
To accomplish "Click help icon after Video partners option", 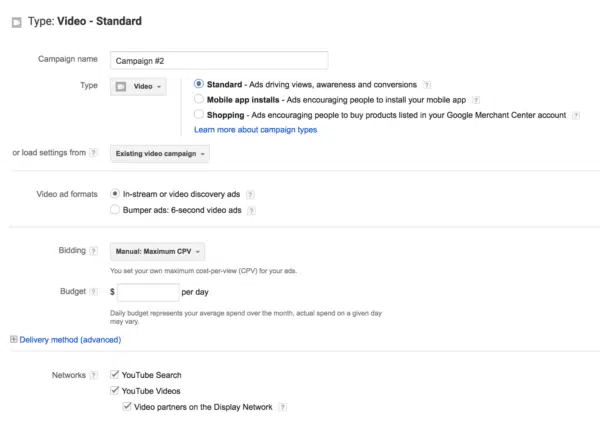I will tap(283, 407).
